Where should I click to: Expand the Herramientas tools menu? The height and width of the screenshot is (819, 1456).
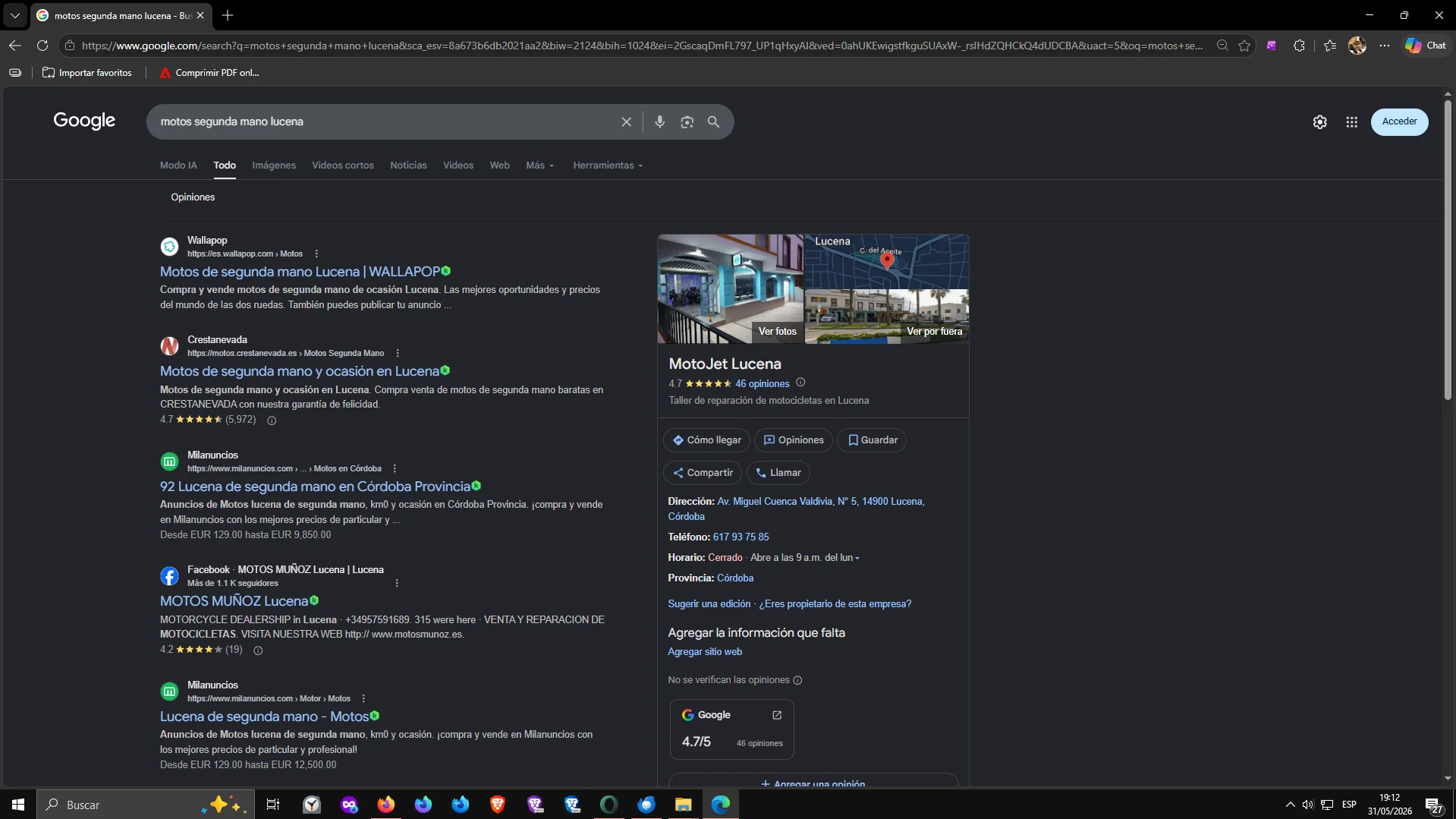[x=608, y=165]
